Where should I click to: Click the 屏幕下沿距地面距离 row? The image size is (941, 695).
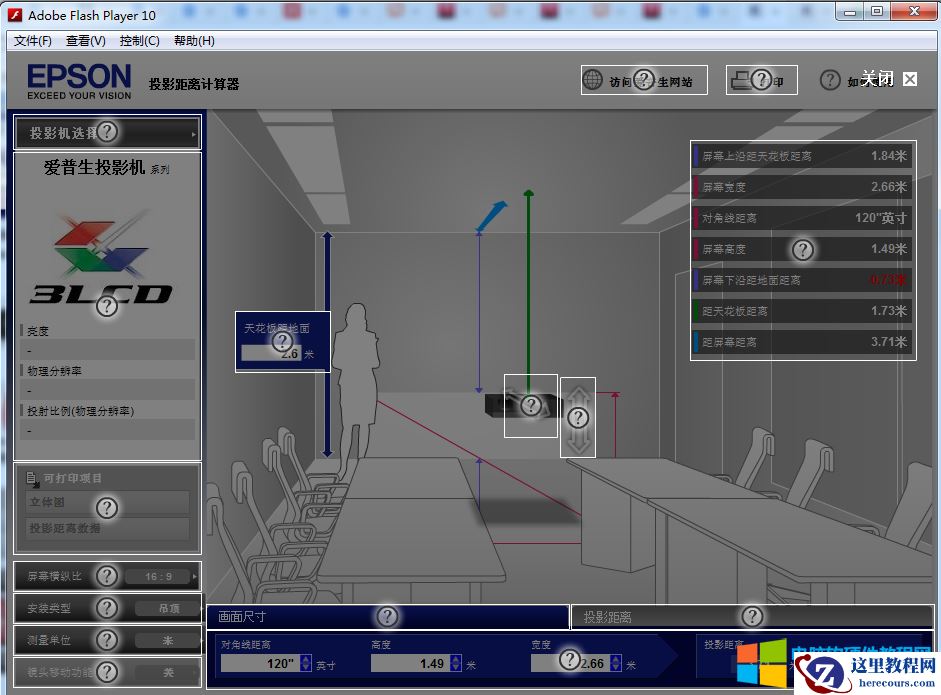[x=802, y=280]
